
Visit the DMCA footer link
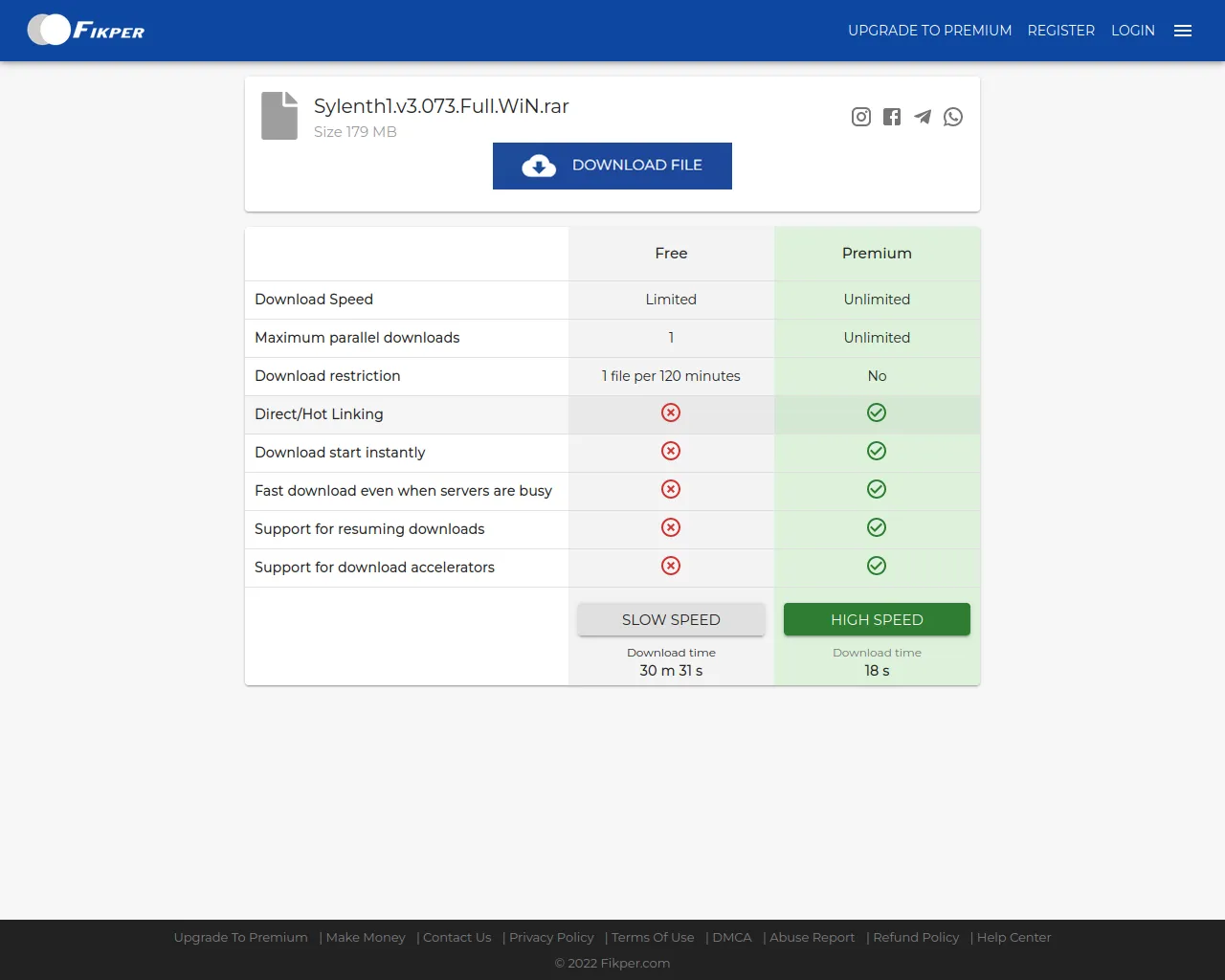tap(732, 938)
